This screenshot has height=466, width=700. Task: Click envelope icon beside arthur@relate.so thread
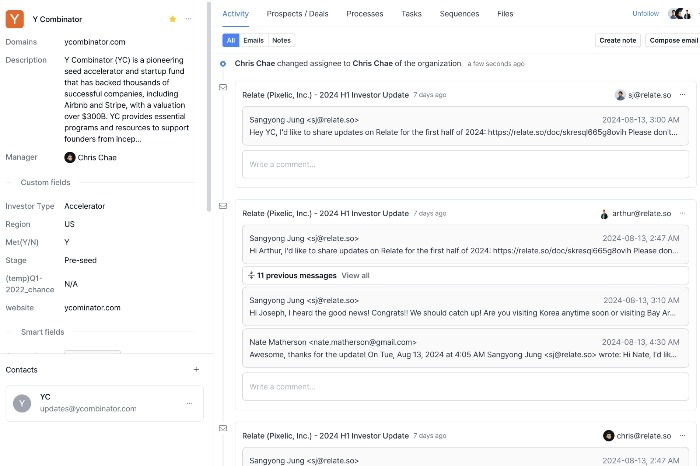tap(223, 206)
